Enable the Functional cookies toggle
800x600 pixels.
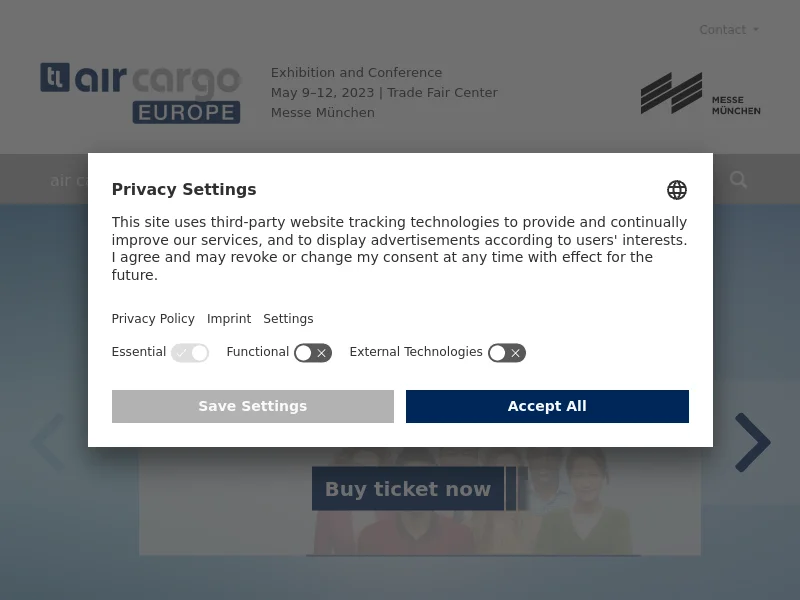[x=313, y=353]
